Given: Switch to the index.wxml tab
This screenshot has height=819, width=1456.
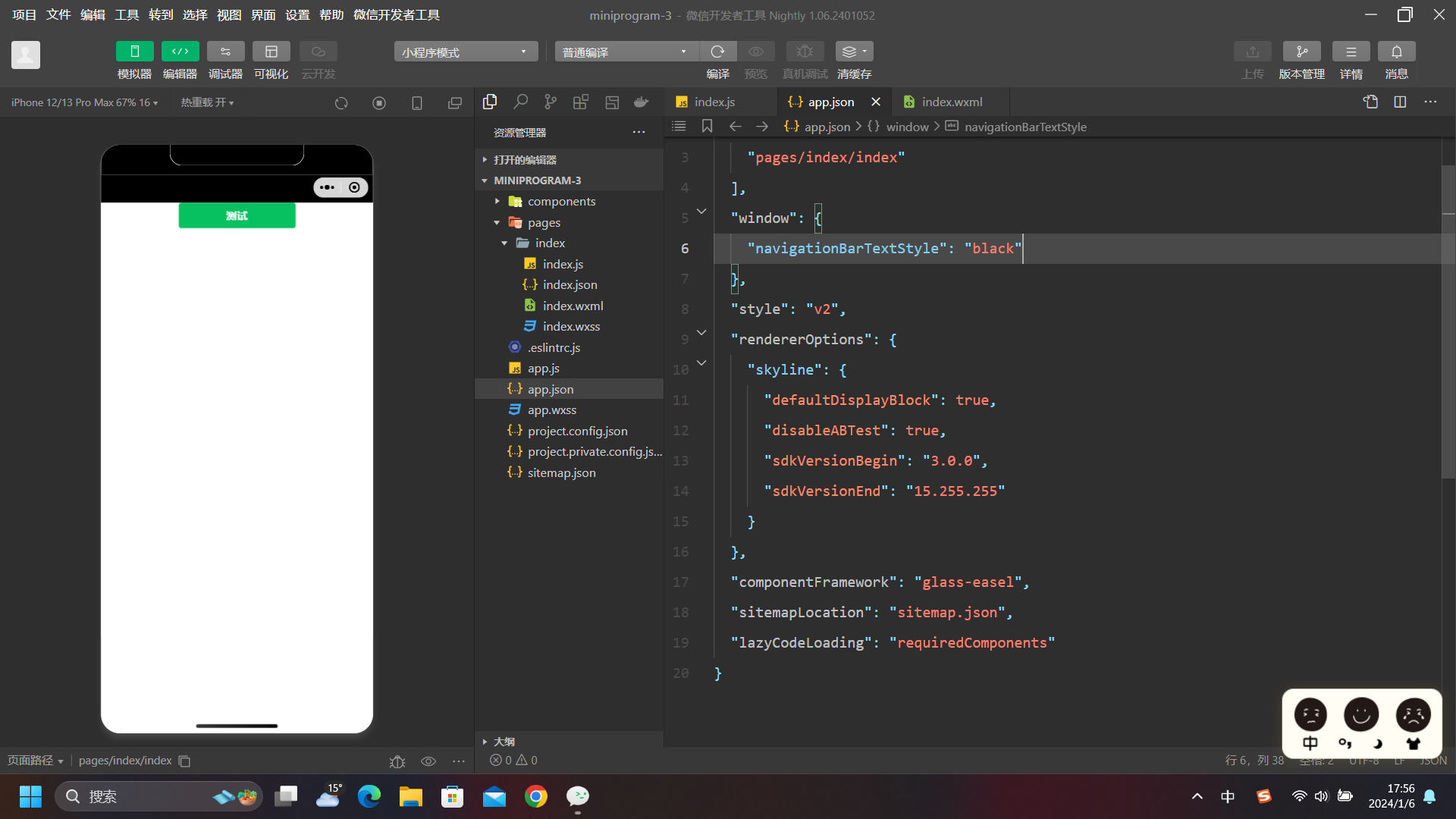Looking at the screenshot, I should coord(951,102).
